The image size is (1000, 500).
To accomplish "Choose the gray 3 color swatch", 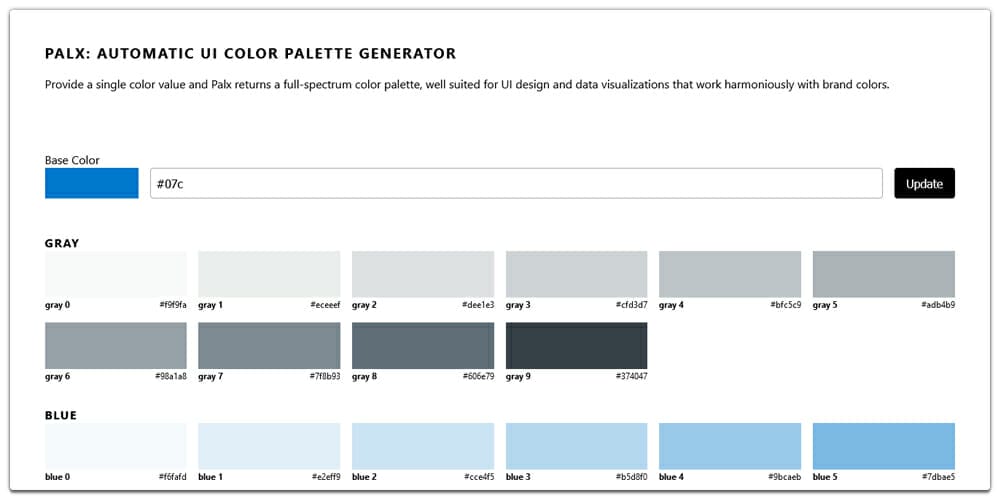I will [x=577, y=274].
